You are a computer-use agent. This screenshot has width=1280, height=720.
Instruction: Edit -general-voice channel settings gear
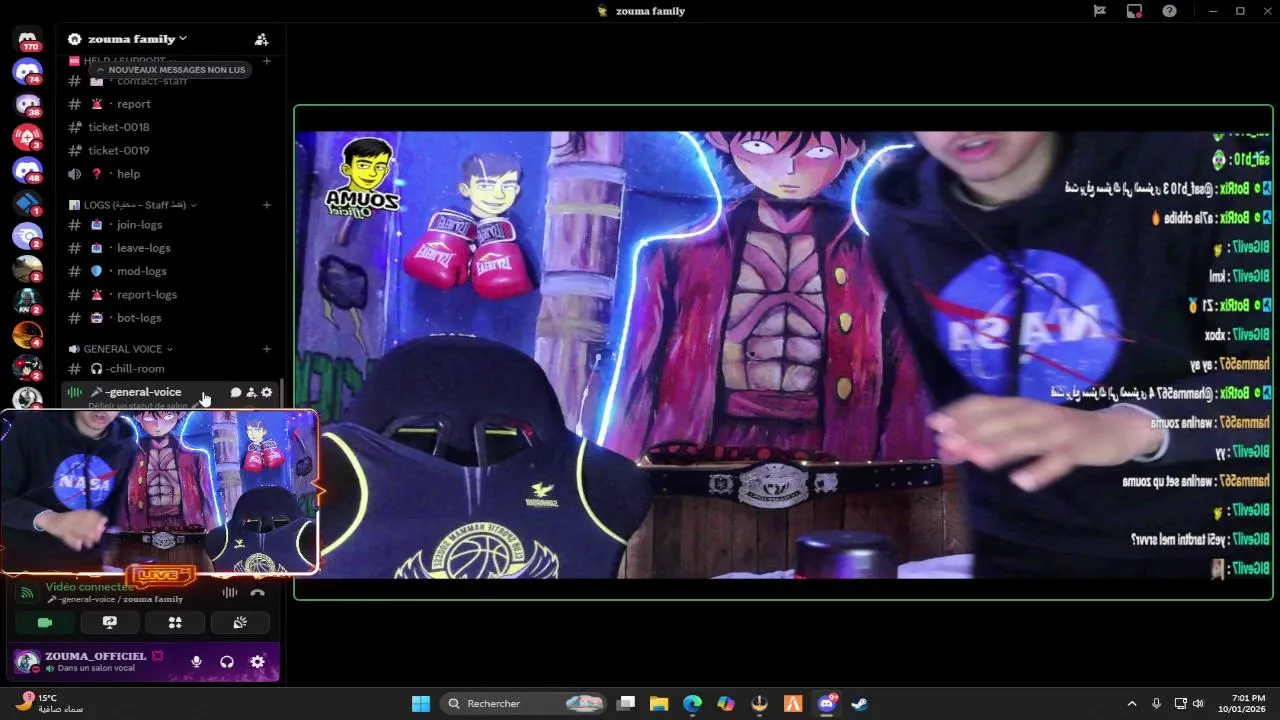click(x=267, y=392)
